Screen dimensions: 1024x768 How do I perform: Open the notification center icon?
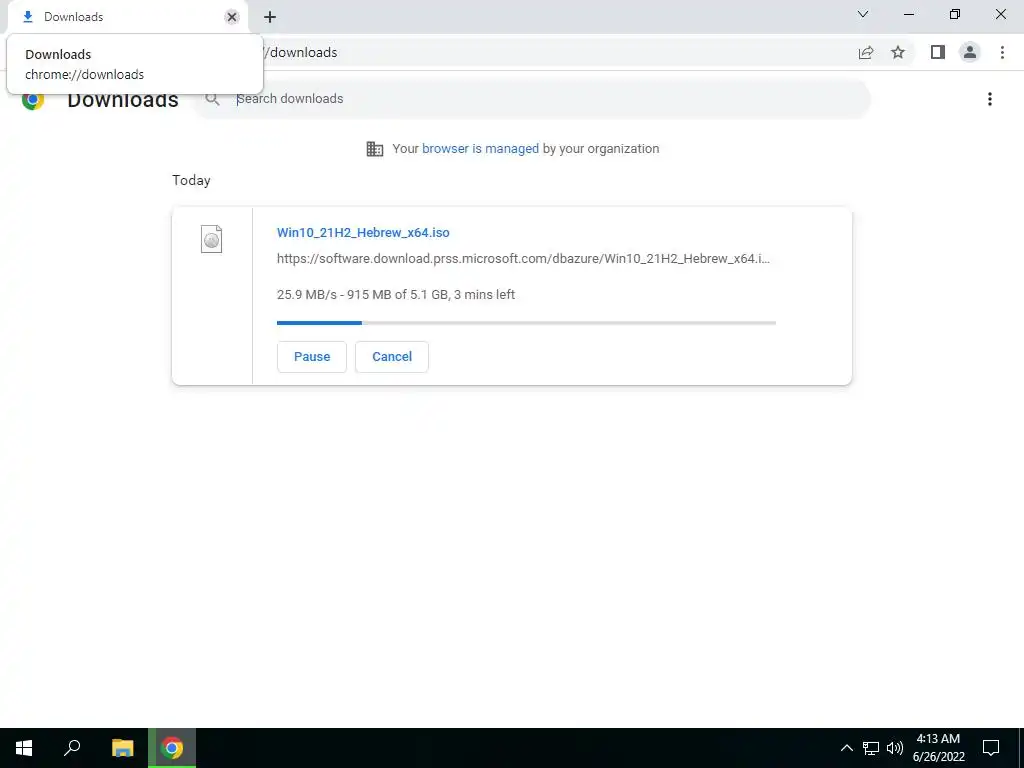coord(991,748)
